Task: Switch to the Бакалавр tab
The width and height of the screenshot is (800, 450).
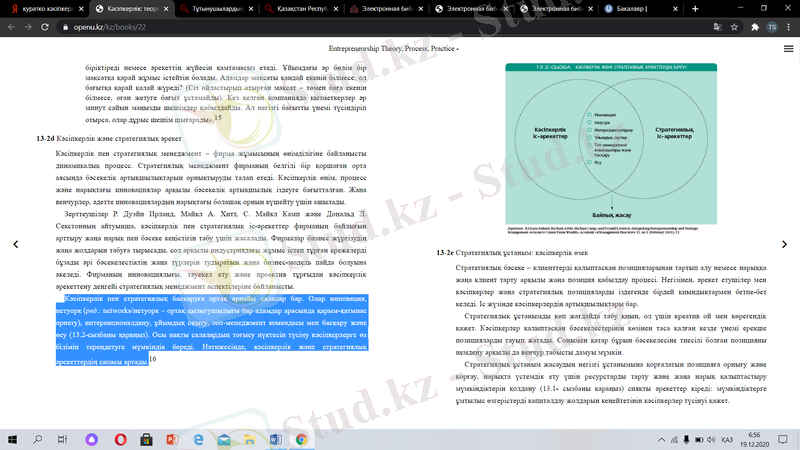Action: click(x=641, y=9)
